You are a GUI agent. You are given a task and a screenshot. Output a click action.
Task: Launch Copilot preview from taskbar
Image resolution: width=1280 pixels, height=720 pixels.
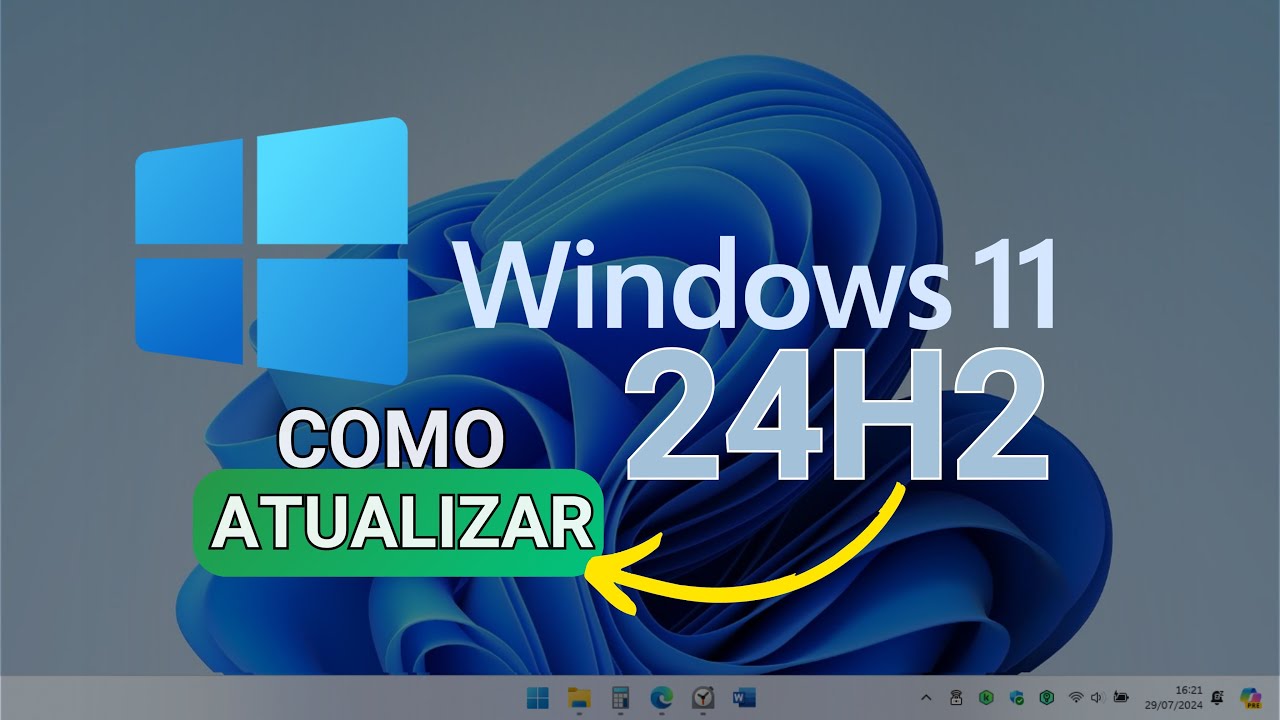1250,697
